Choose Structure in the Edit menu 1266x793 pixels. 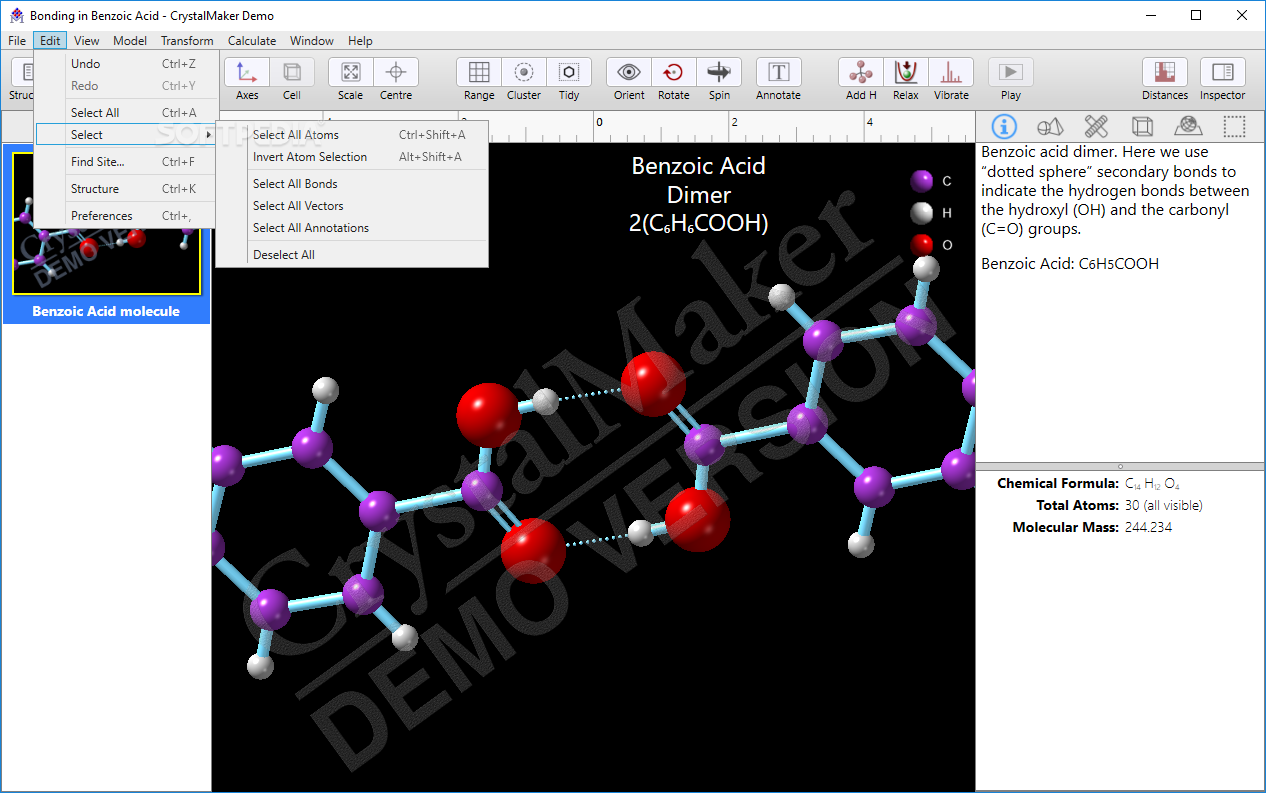click(126, 189)
